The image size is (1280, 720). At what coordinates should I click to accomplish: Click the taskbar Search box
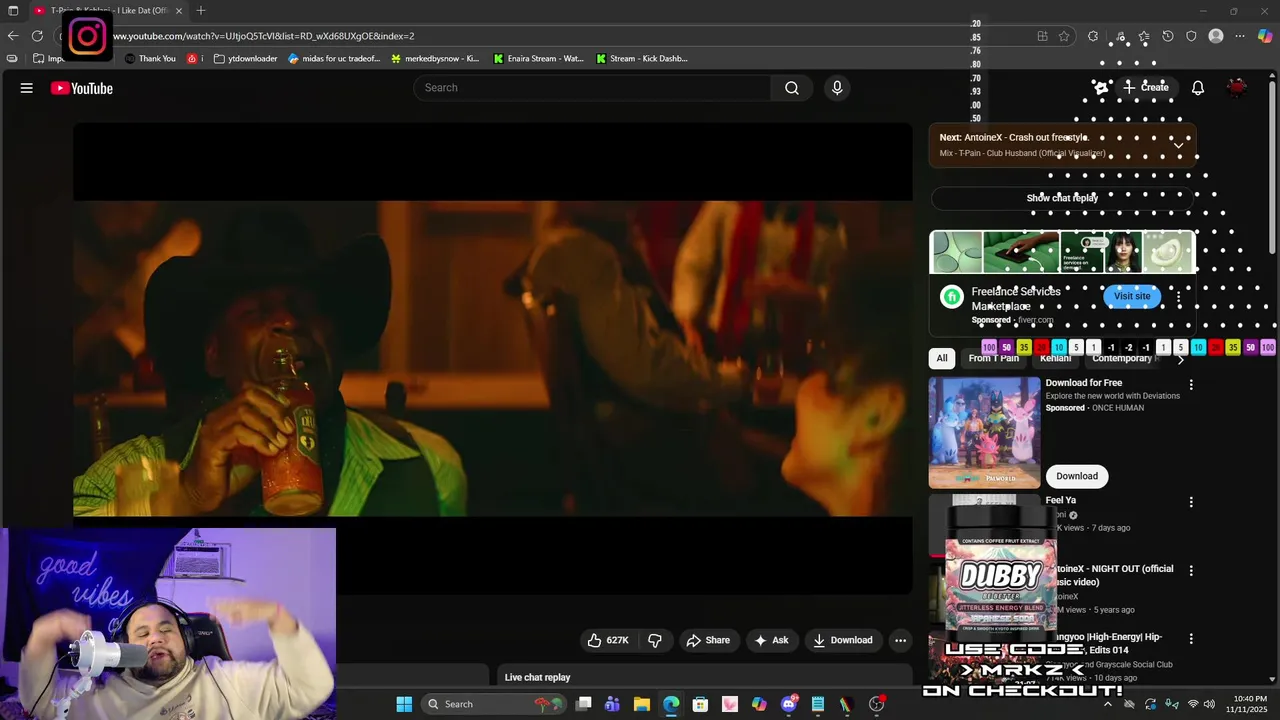(x=493, y=704)
